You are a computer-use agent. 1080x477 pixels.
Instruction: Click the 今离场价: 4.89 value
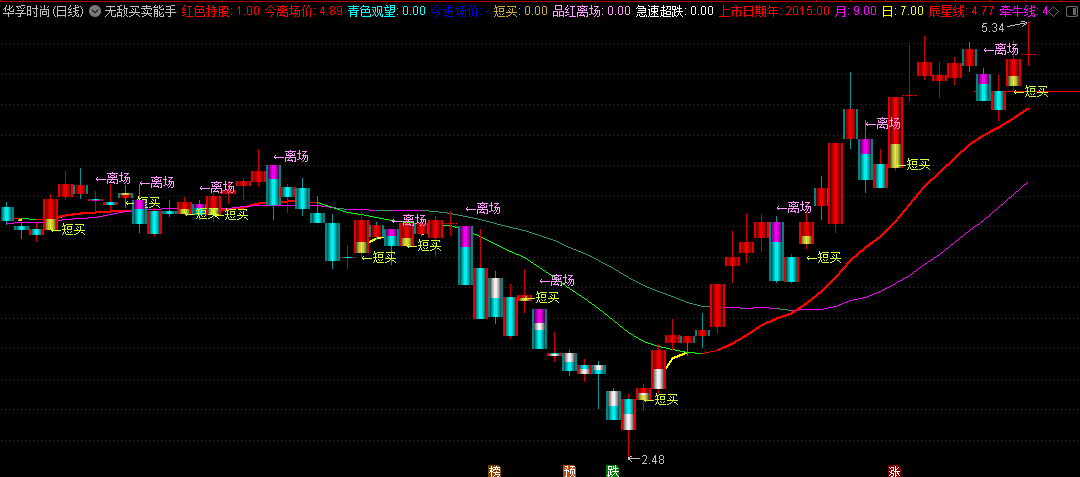[x=304, y=11]
